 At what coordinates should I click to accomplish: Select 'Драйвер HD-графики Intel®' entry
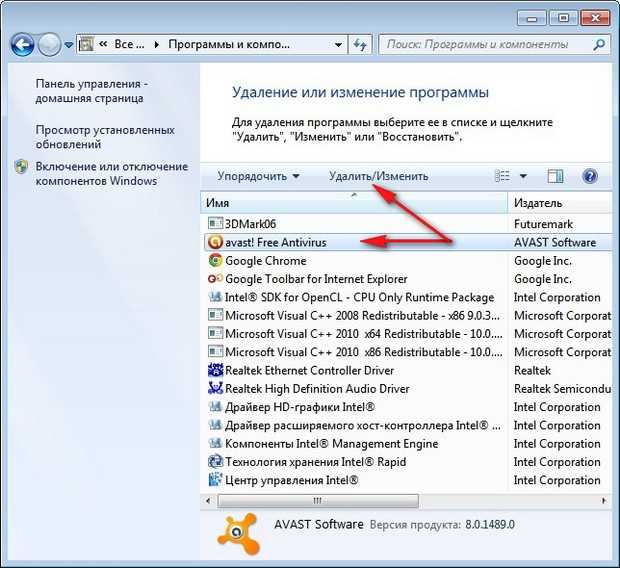tap(300, 407)
